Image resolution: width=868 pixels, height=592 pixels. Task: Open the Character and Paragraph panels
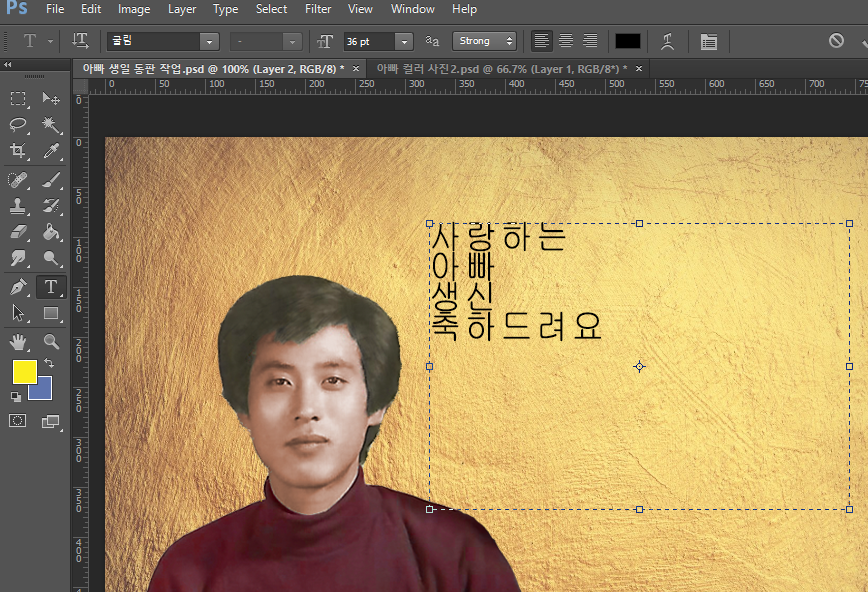(709, 41)
